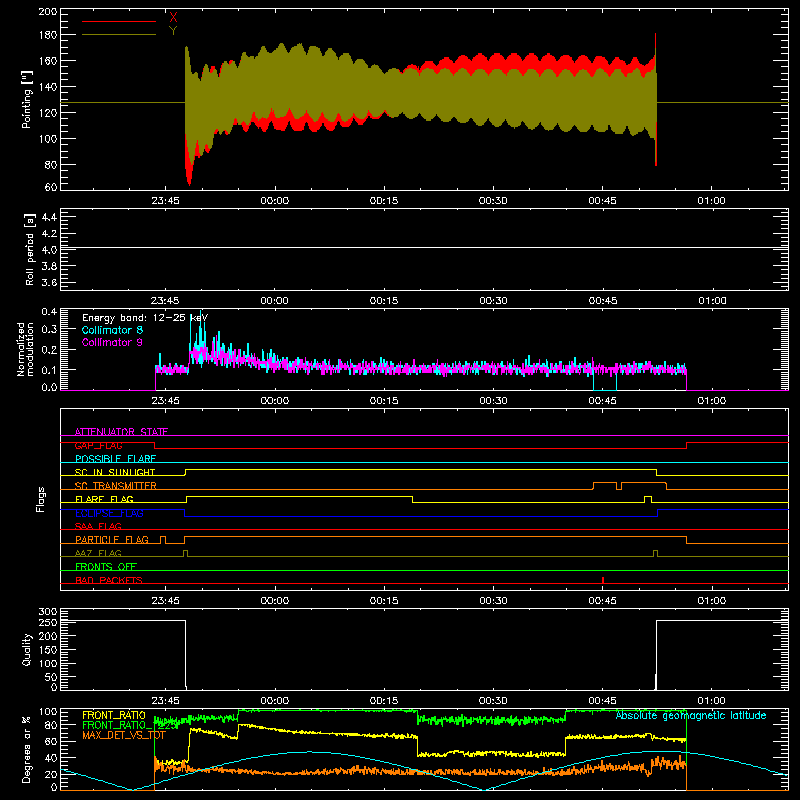Click the flare flag pulse near 00:51

[648, 499]
